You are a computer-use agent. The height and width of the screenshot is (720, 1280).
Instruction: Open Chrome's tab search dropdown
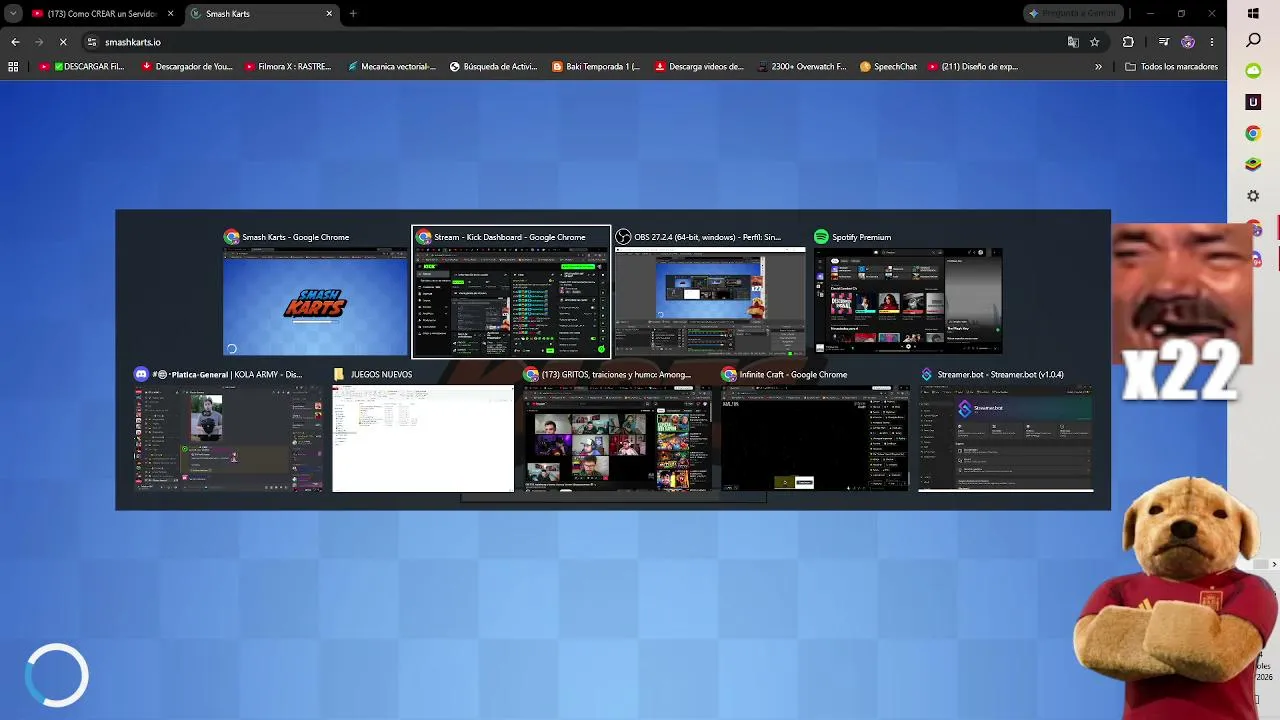13,14
